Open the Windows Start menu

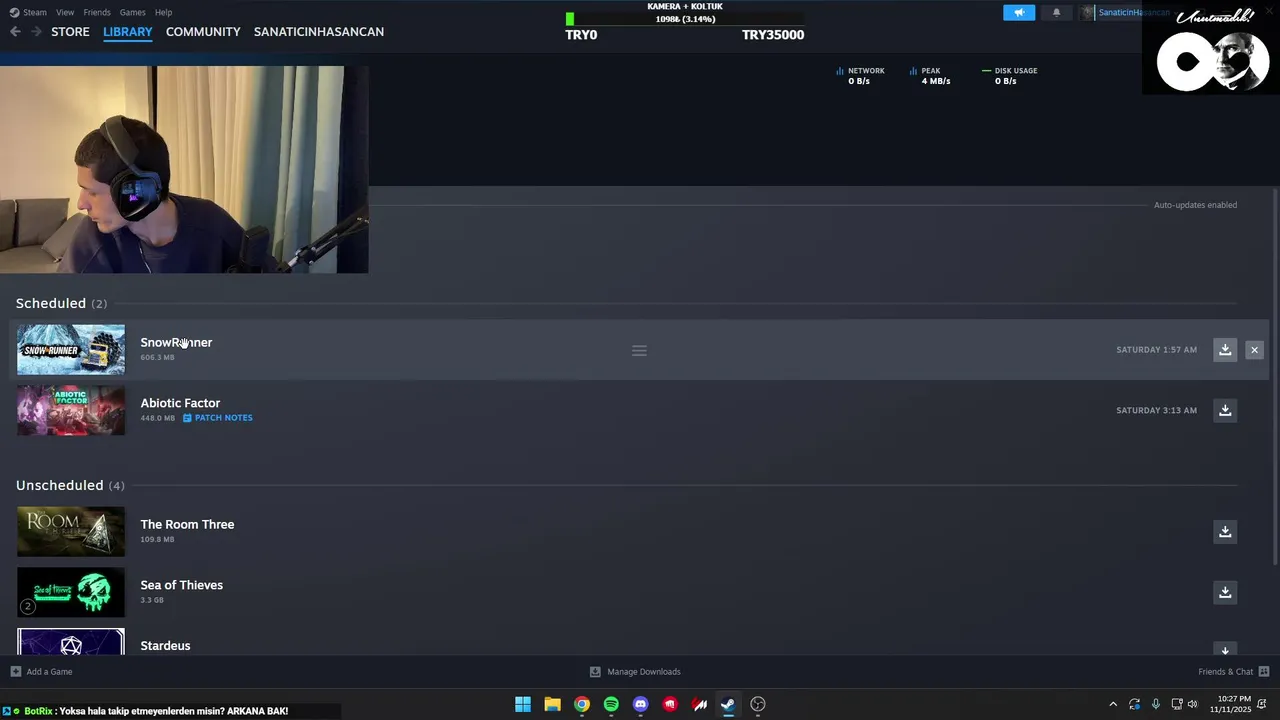[x=523, y=704]
